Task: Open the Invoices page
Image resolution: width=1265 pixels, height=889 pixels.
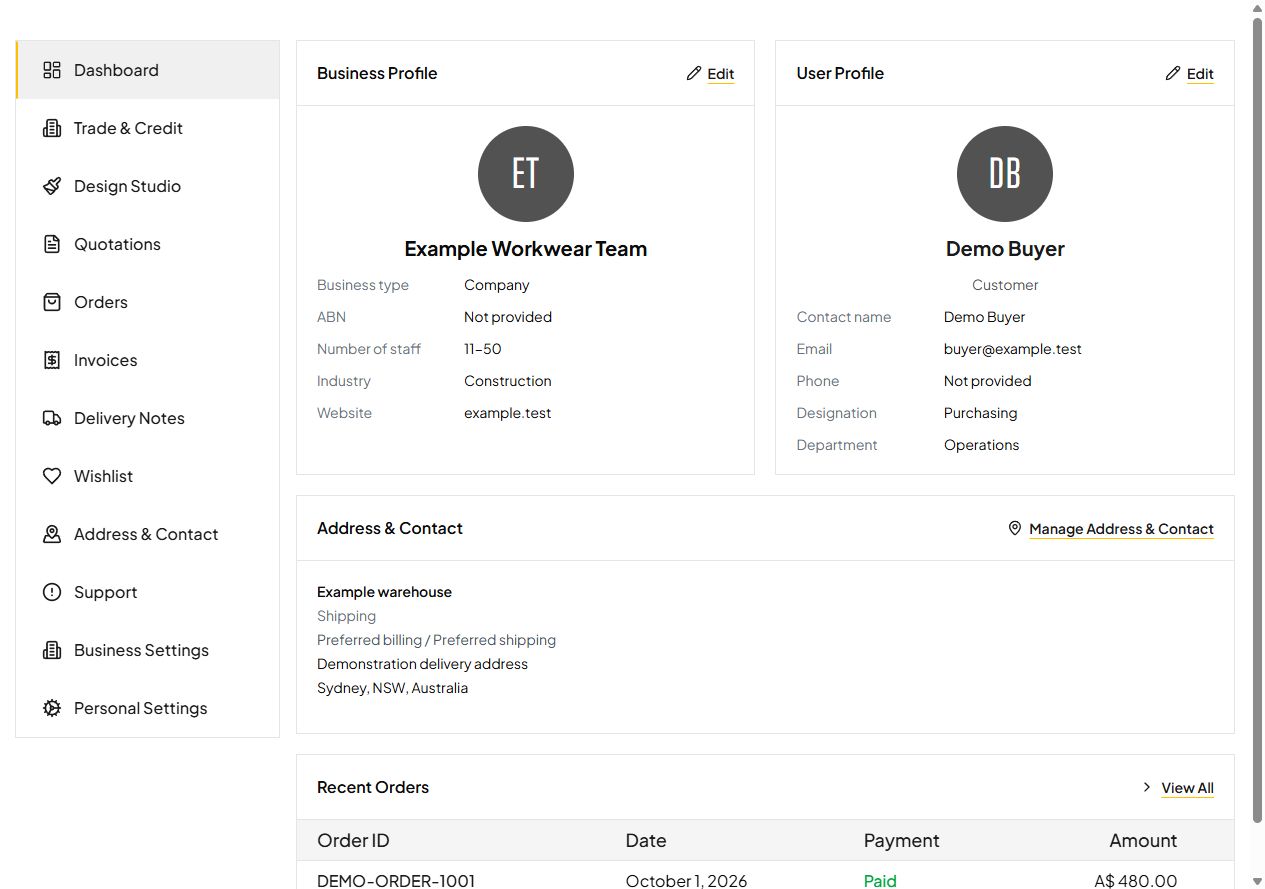Action: click(148, 360)
